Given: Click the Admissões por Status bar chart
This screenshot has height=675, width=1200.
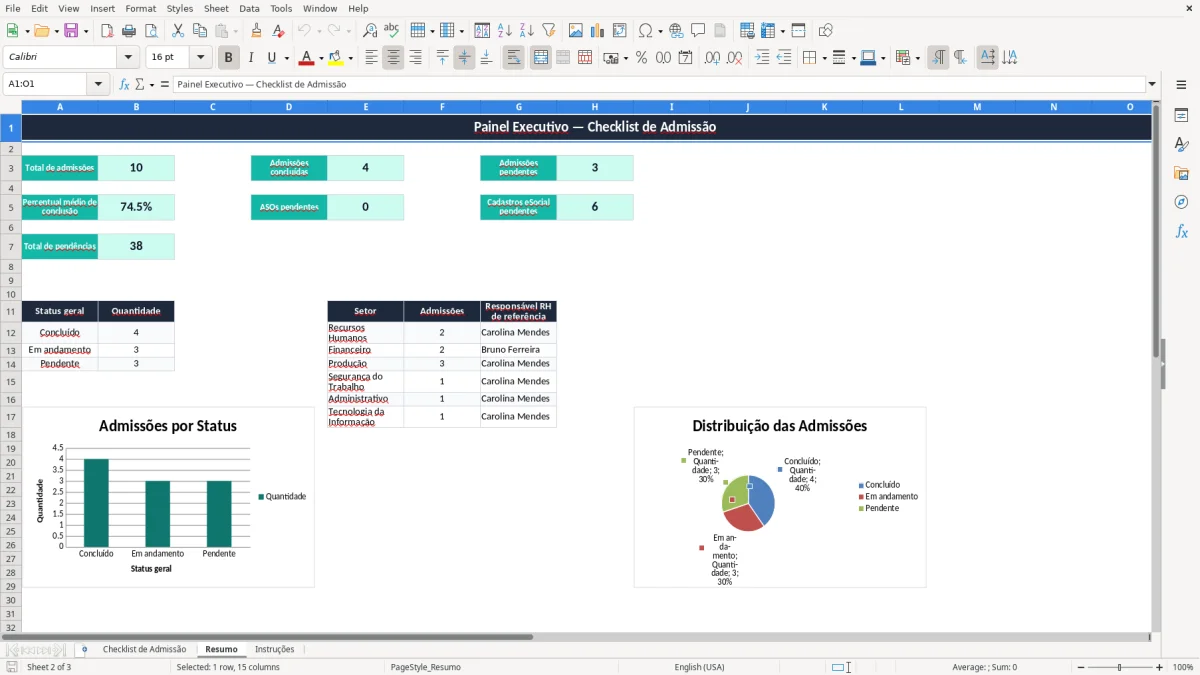Looking at the screenshot, I should [168, 497].
